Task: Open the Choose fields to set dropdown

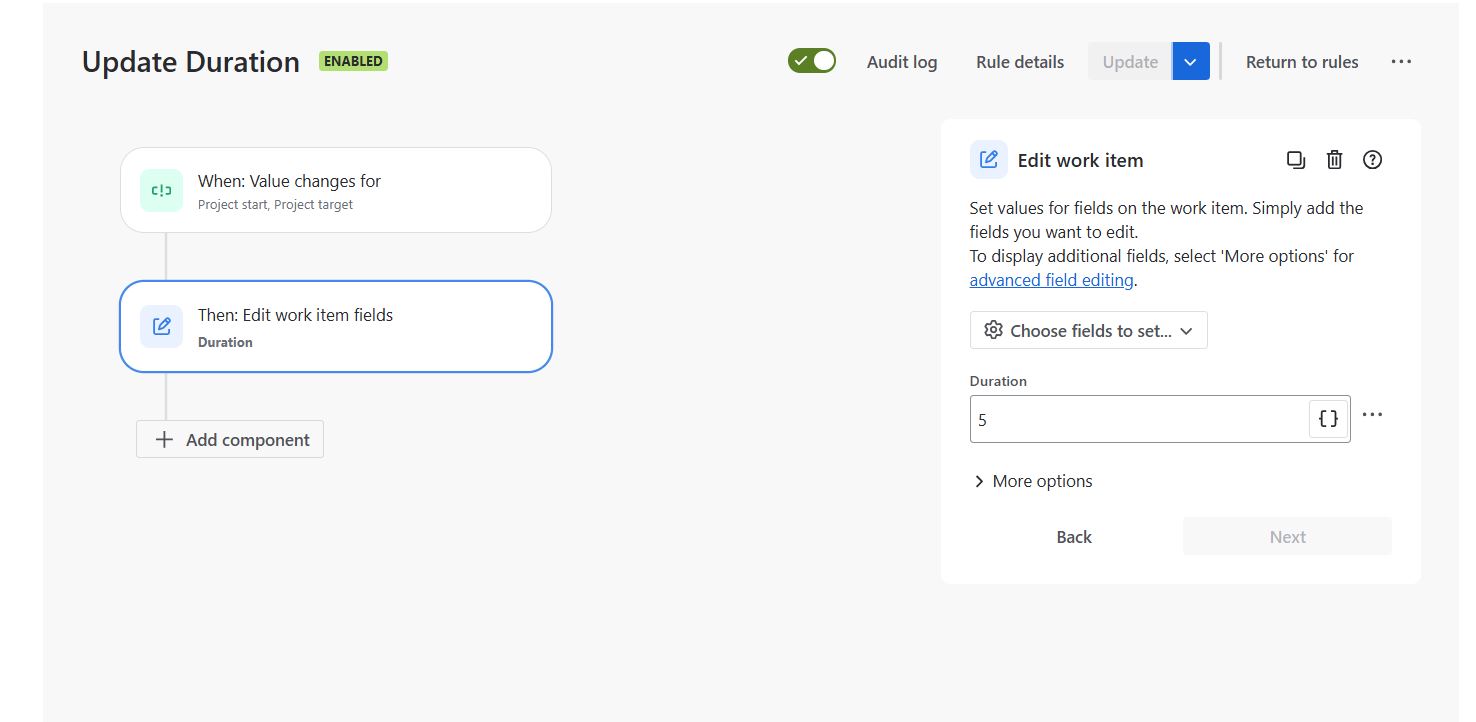Action: (1088, 330)
